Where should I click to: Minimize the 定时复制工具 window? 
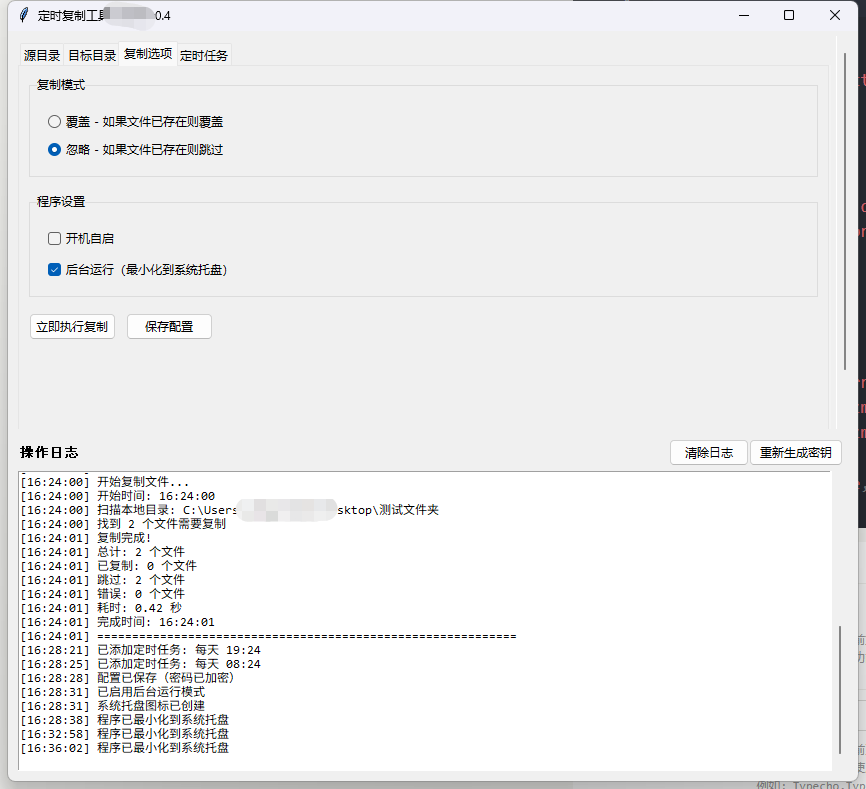pyautogui.click(x=744, y=16)
